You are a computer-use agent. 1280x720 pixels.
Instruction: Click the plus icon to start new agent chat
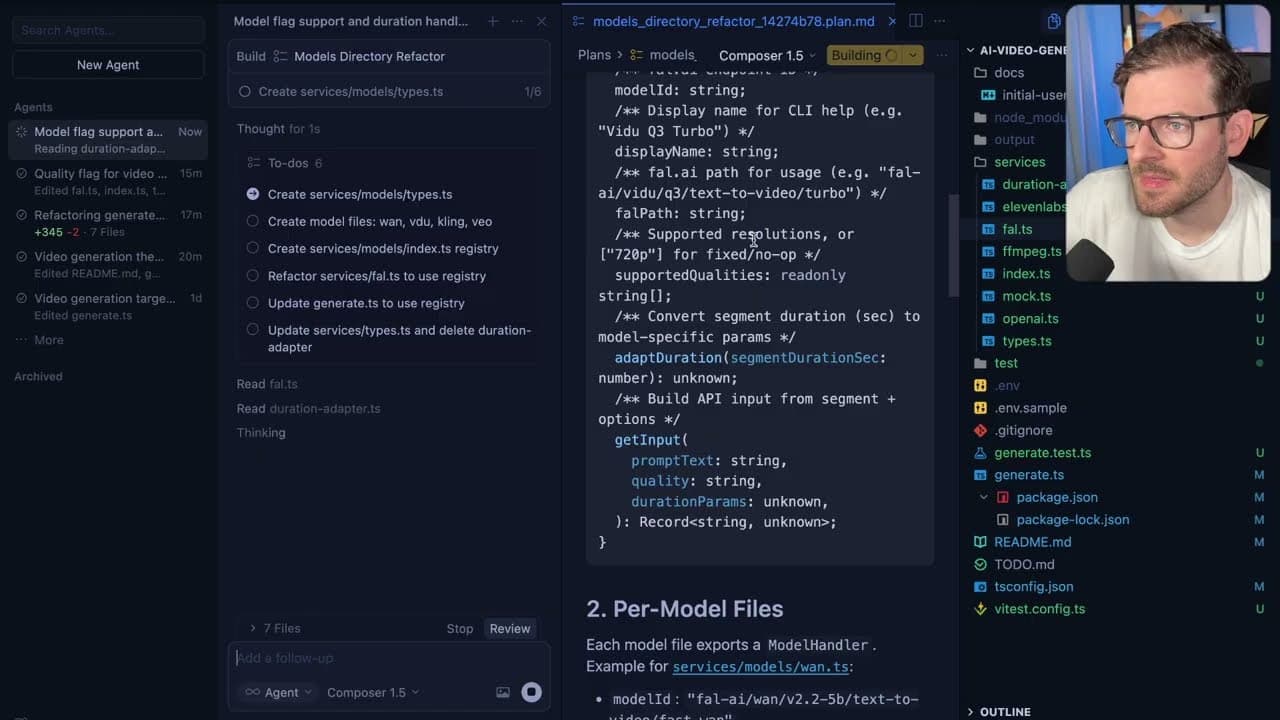tap(492, 20)
